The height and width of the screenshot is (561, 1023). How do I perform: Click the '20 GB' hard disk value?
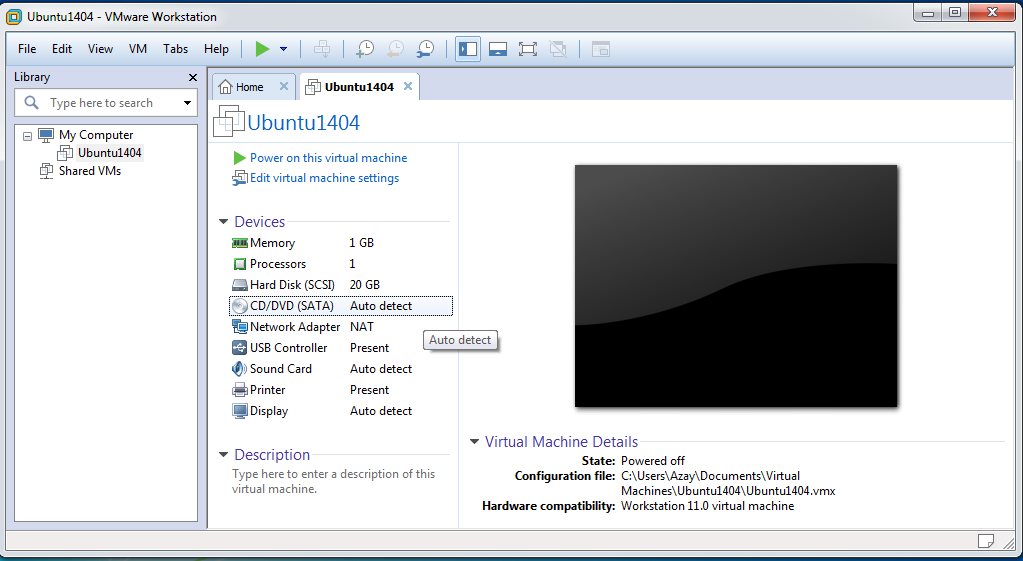pos(365,285)
